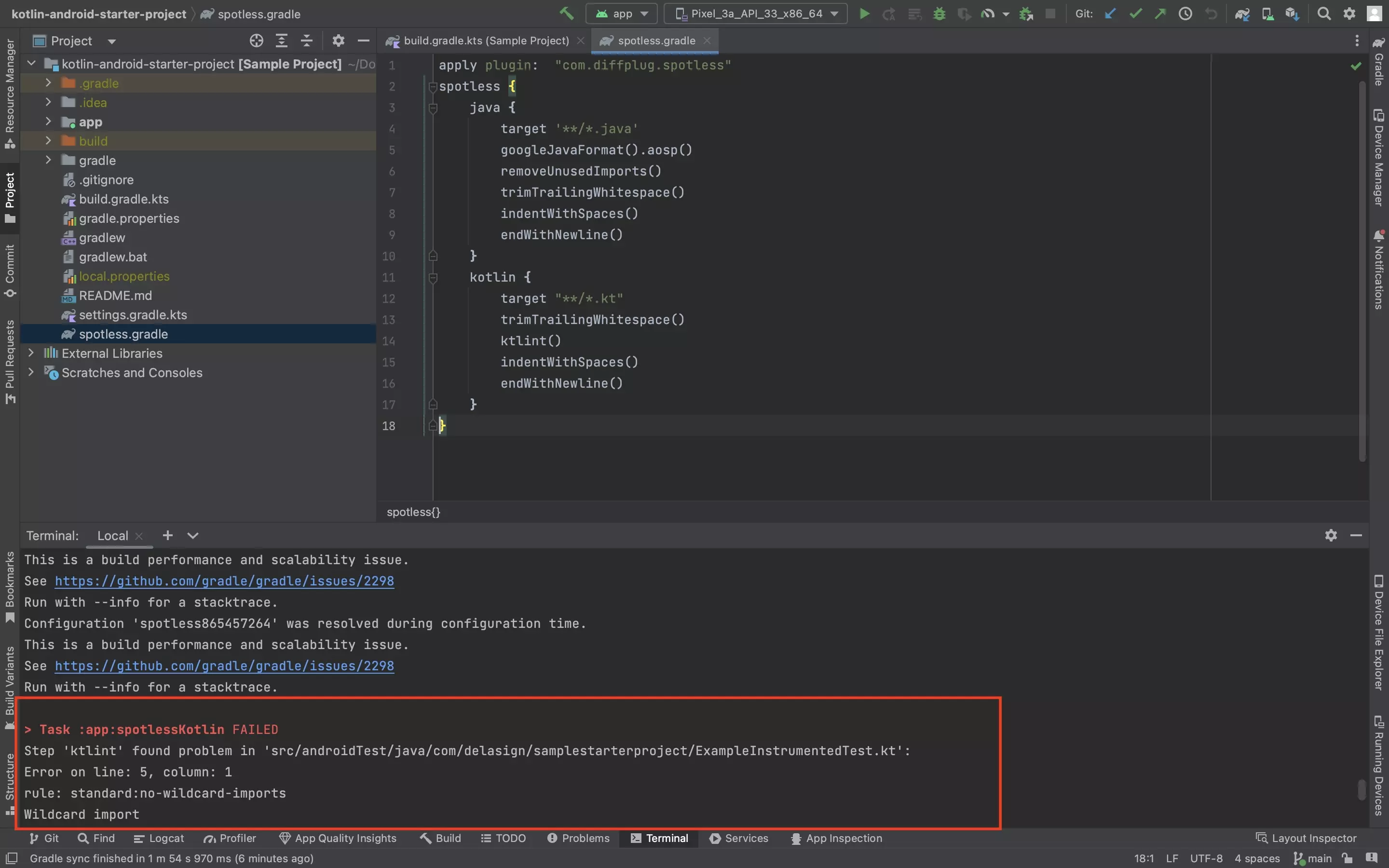Screen dimensions: 1389x868
Task: Expand the External Libraries node
Action: [30, 353]
